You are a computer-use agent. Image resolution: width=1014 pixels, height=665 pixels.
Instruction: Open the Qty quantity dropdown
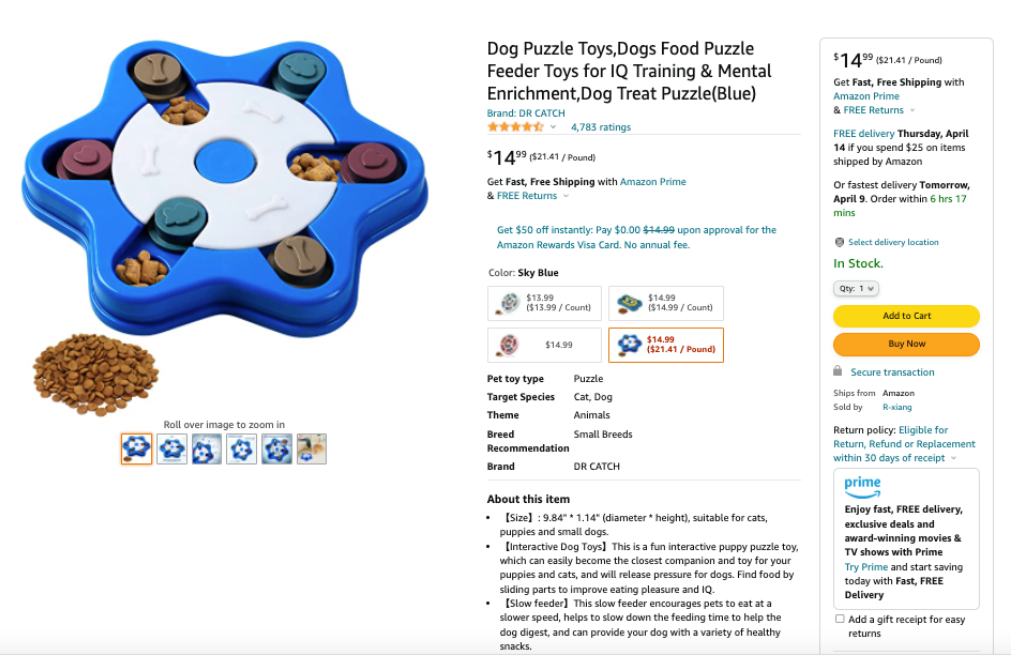coord(856,289)
